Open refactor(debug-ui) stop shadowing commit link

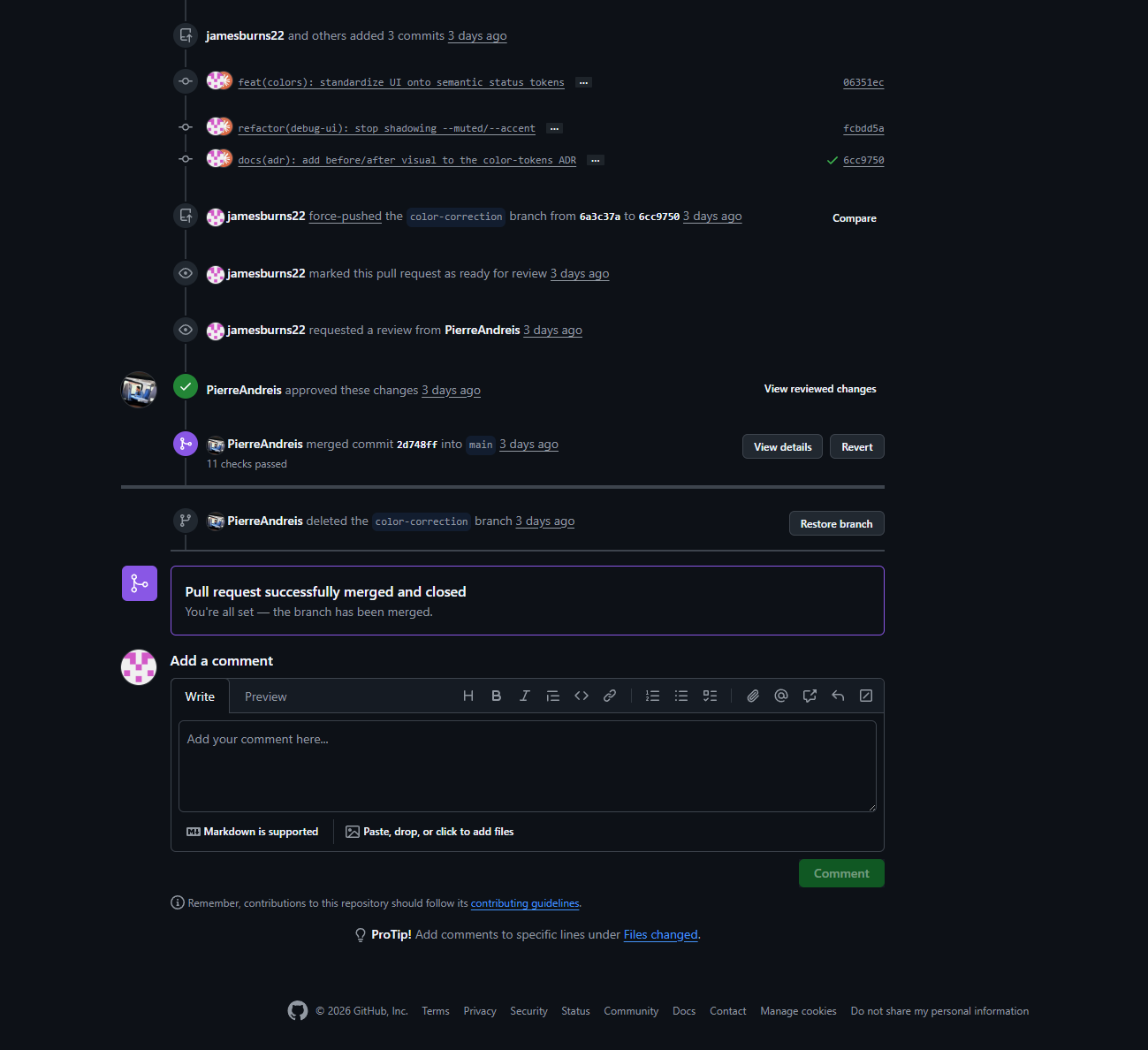click(x=386, y=128)
